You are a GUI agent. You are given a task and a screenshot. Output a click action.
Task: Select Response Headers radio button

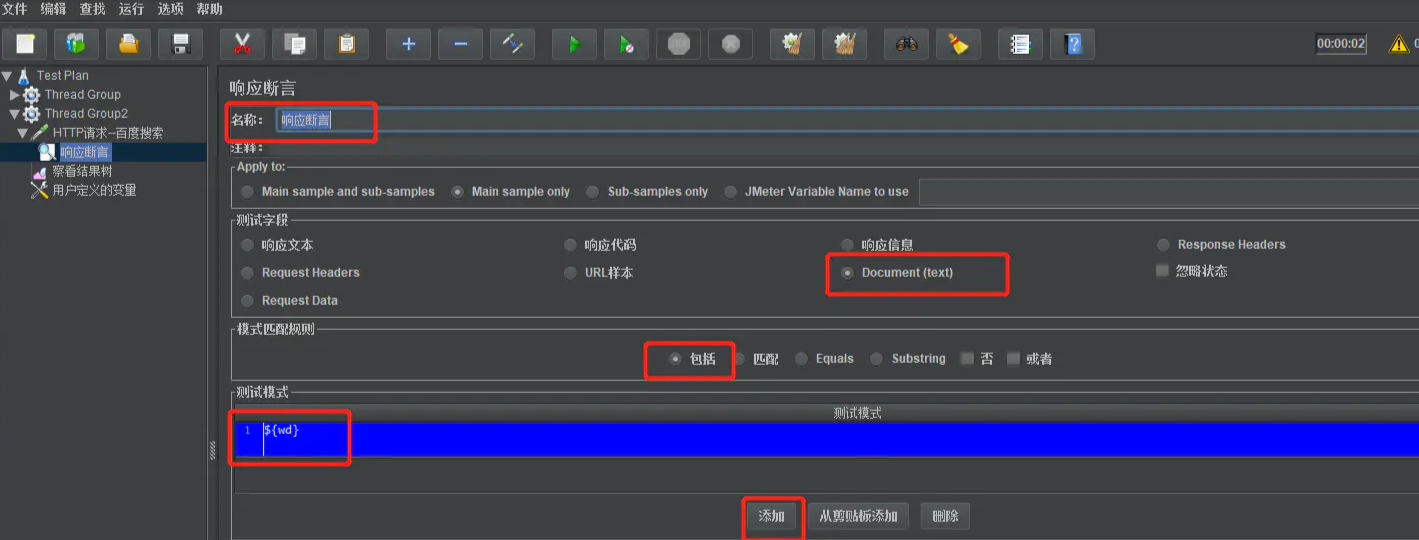pyautogui.click(x=1164, y=245)
